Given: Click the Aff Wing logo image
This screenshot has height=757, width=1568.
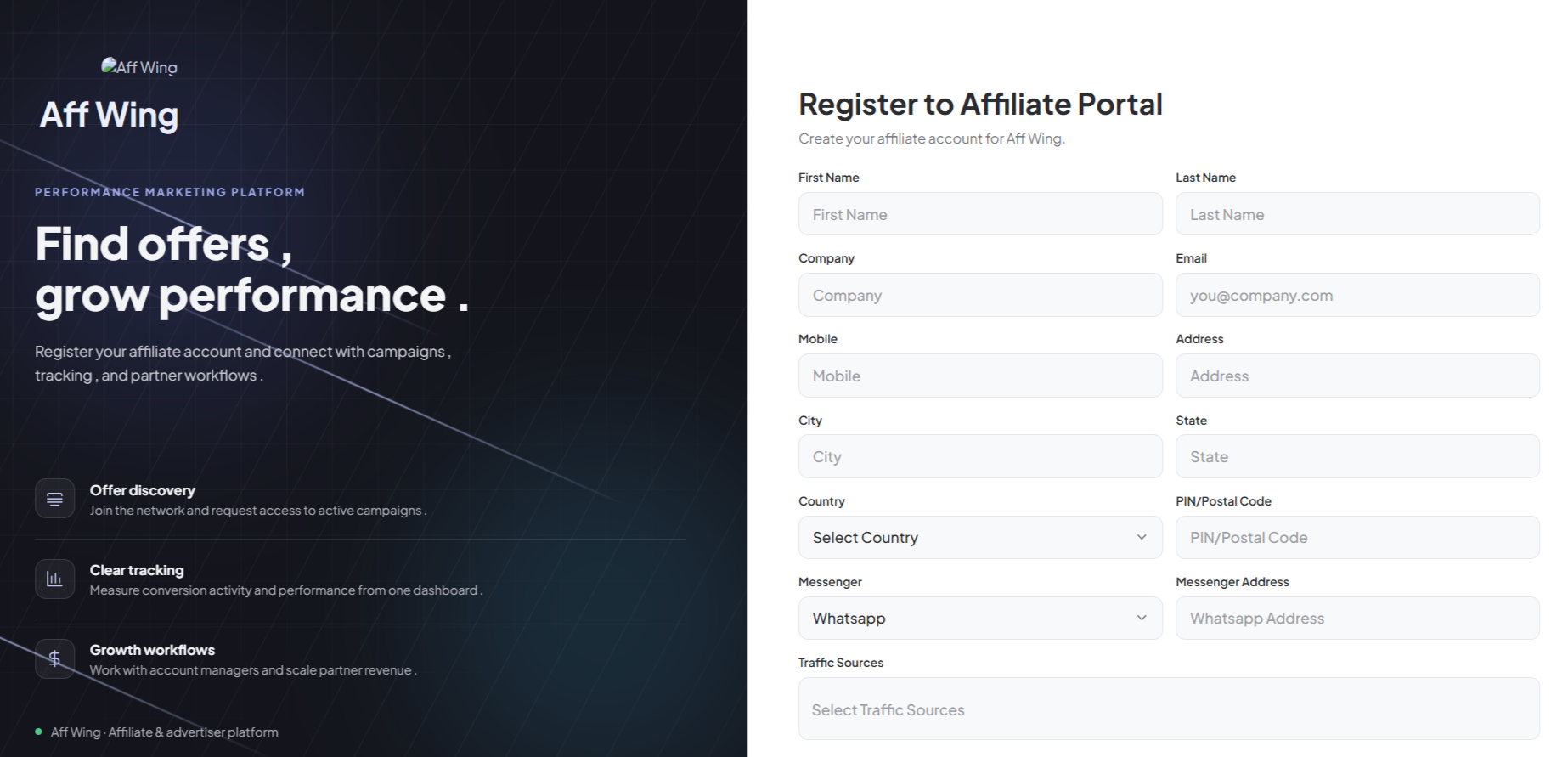Looking at the screenshot, I should click(139, 67).
